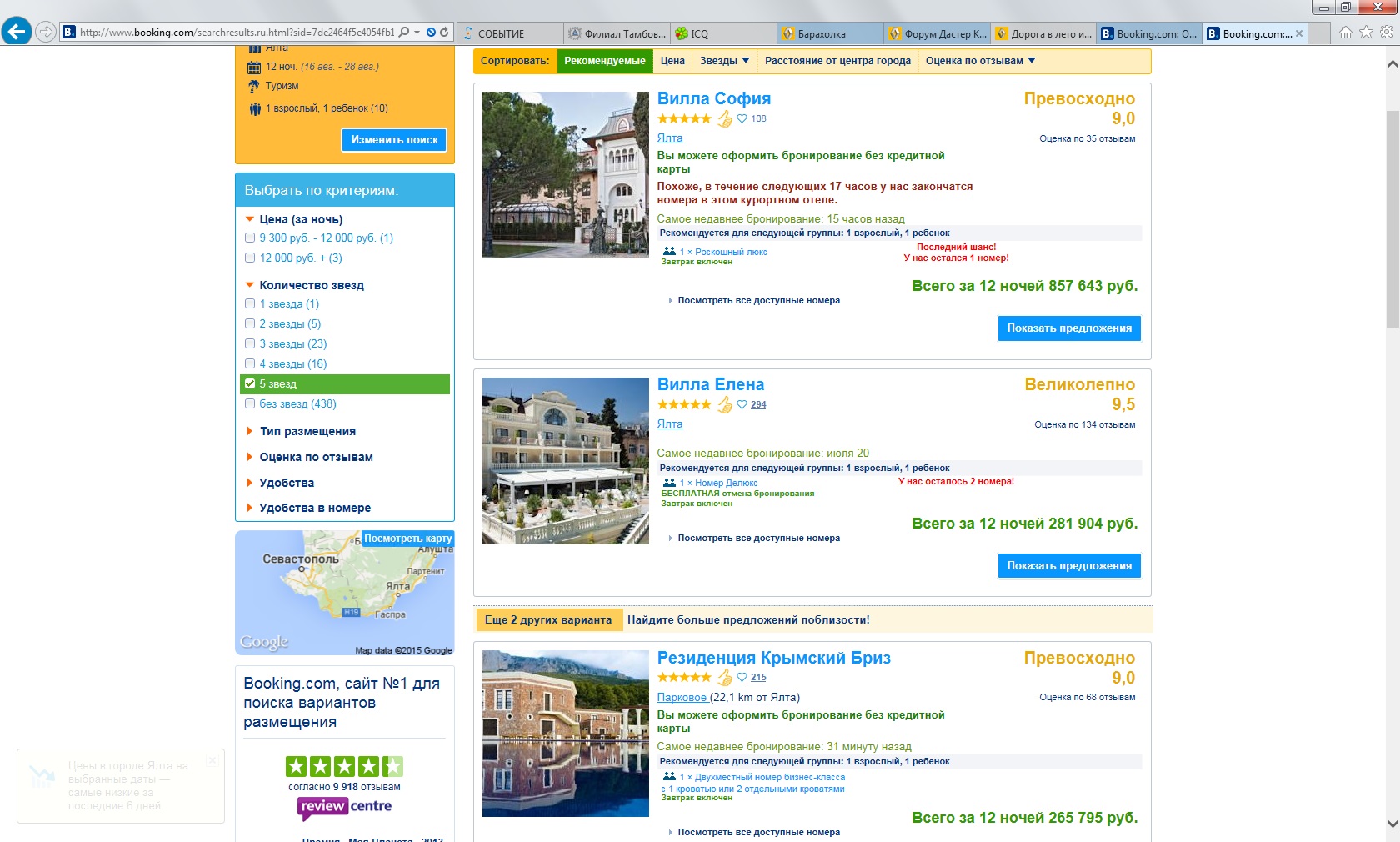Open the browser home page icon

click(1345, 33)
